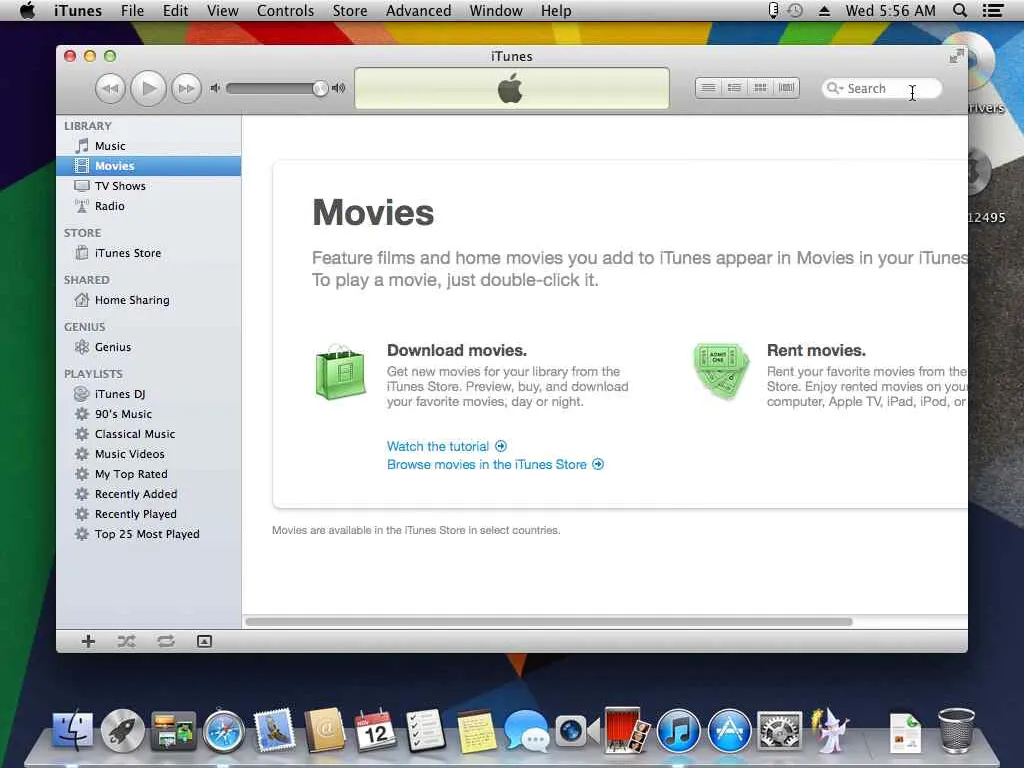The height and width of the screenshot is (768, 1024).
Task: Open System Preferences gear in the Dock
Action: [x=779, y=731]
